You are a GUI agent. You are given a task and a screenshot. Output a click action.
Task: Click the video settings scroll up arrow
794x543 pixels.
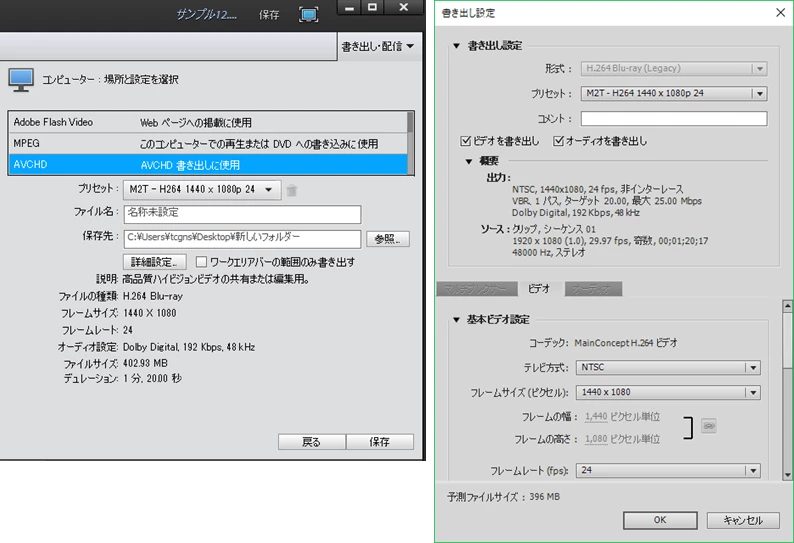tap(787, 305)
